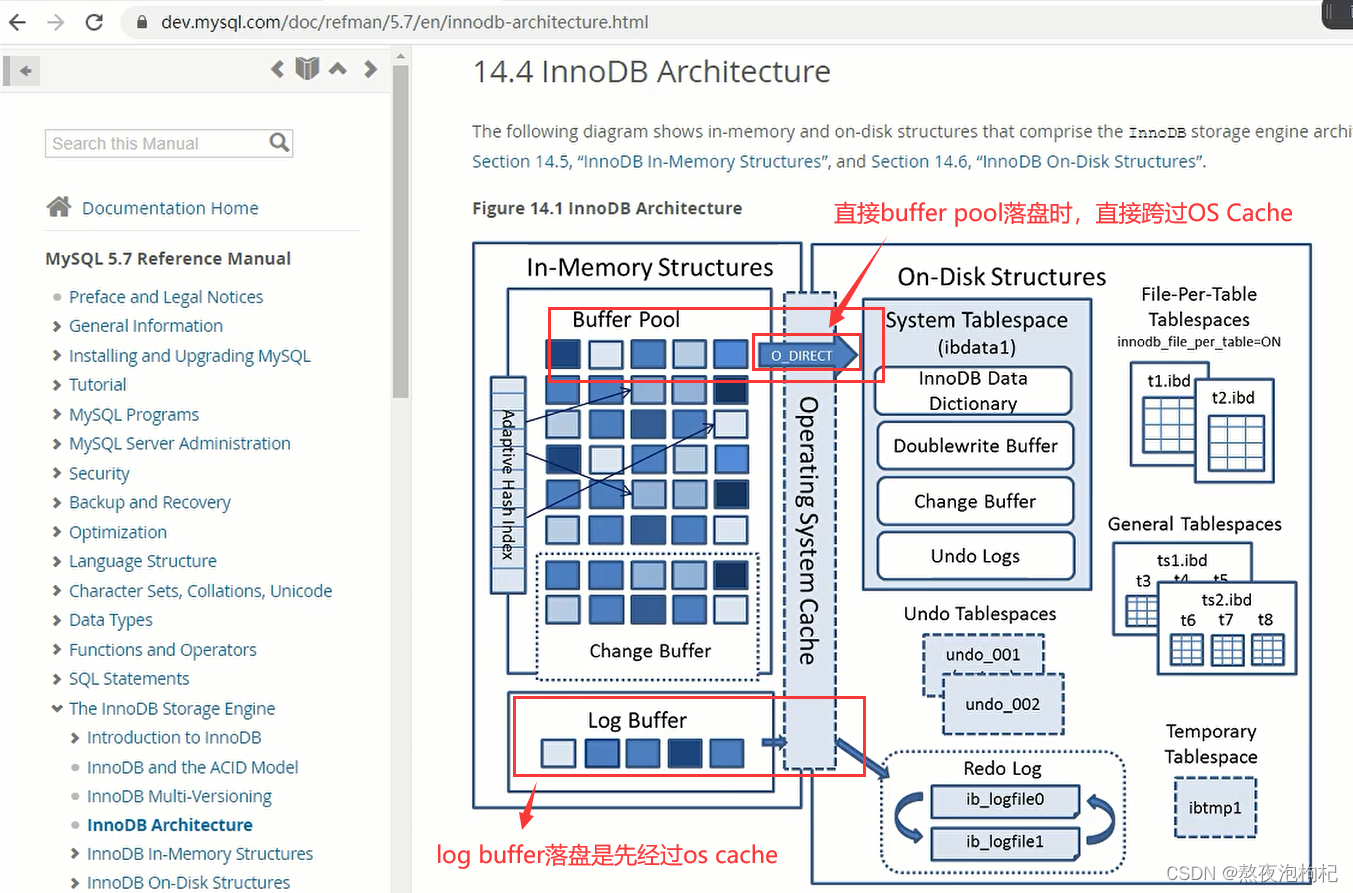Click the Doublewrite Buffer box in diagram
This screenshot has height=893, width=1353.
point(975,446)
